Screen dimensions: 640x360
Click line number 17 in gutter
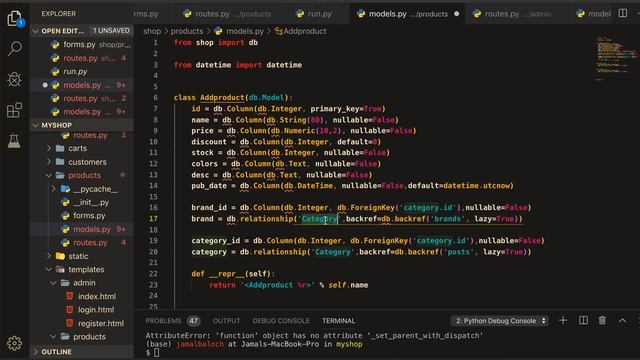click(x=153, y=219)
